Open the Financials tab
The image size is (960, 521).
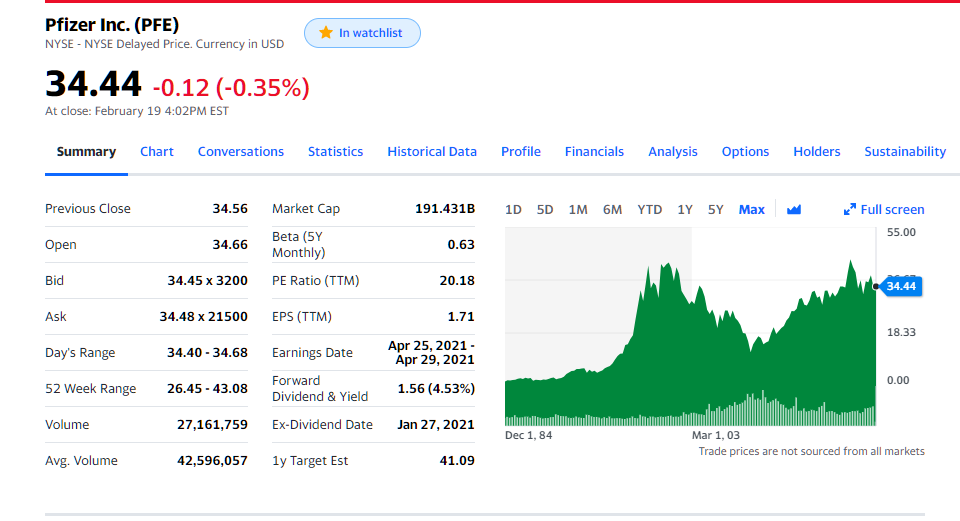point(594,151)
